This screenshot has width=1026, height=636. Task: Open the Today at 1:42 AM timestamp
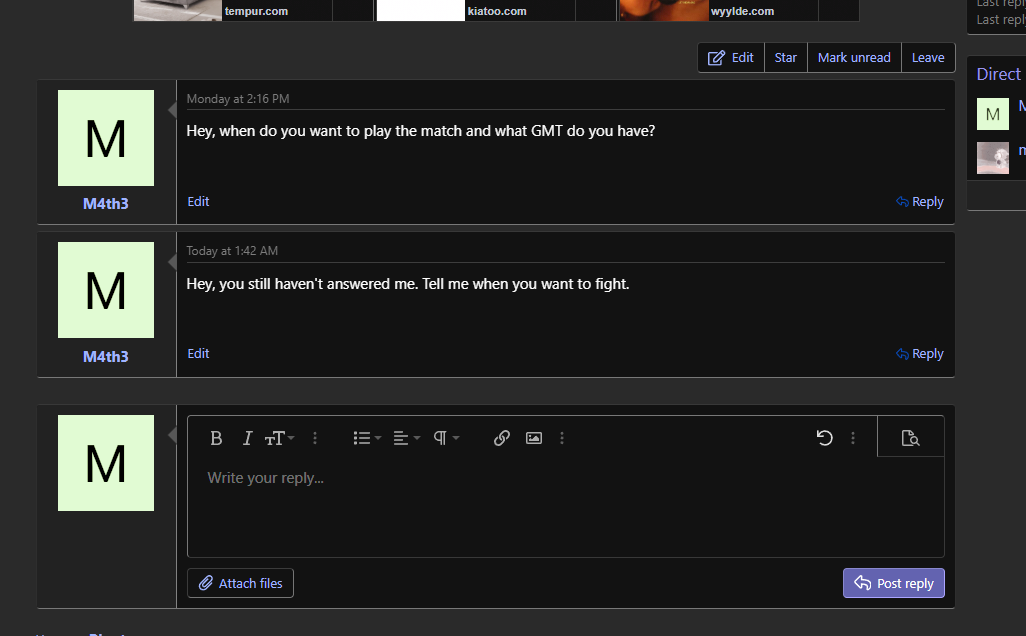tap(232, 251)
